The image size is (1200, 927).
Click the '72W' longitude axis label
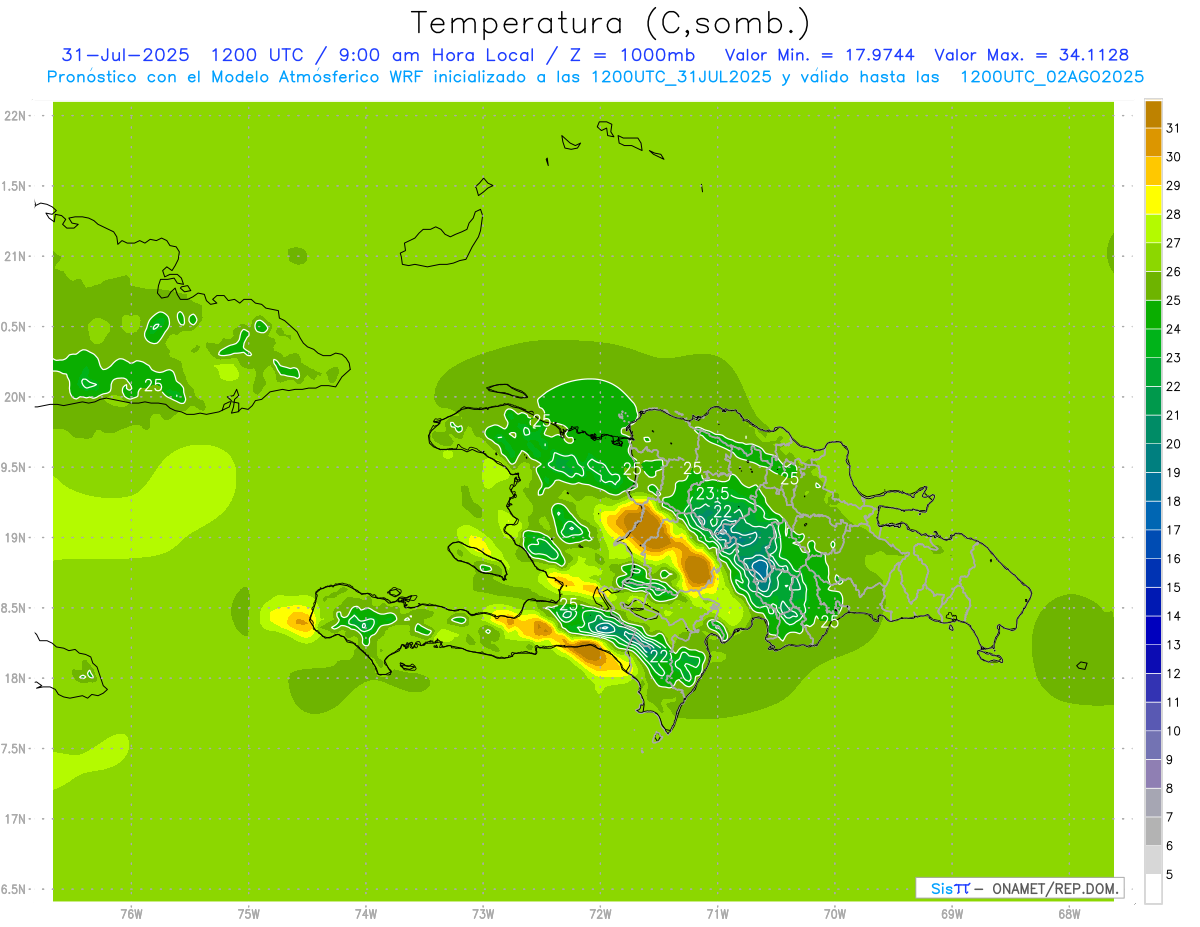[x=601, y=913]
